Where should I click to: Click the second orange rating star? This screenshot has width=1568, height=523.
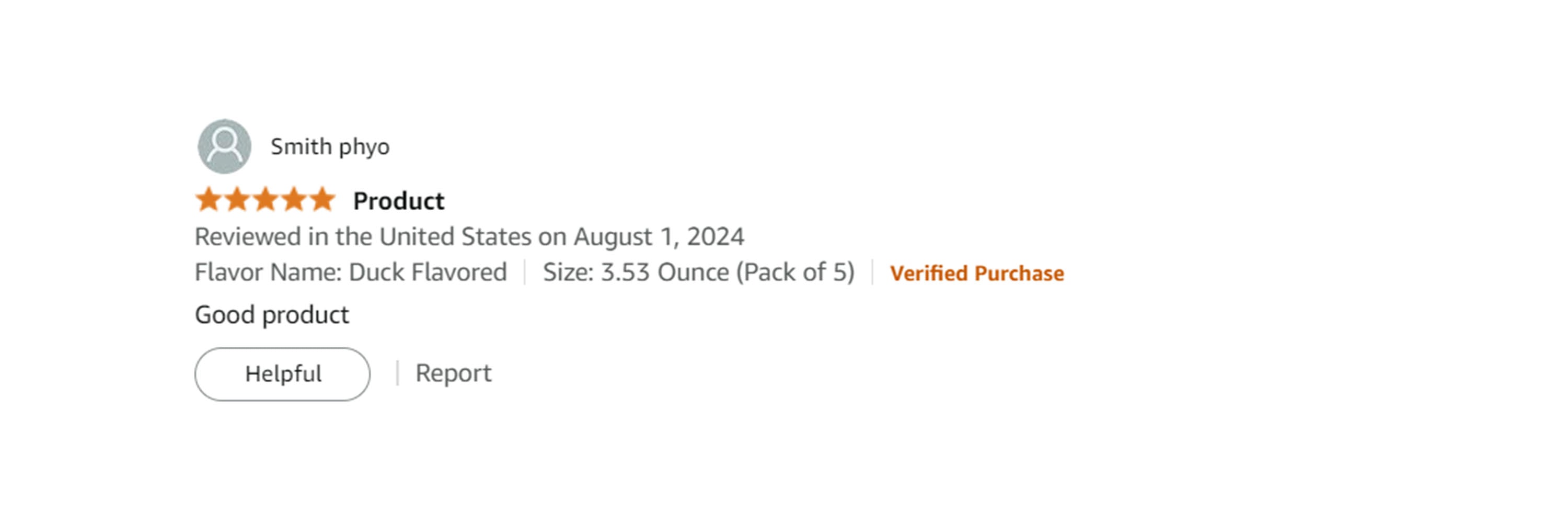coord(237,200)
